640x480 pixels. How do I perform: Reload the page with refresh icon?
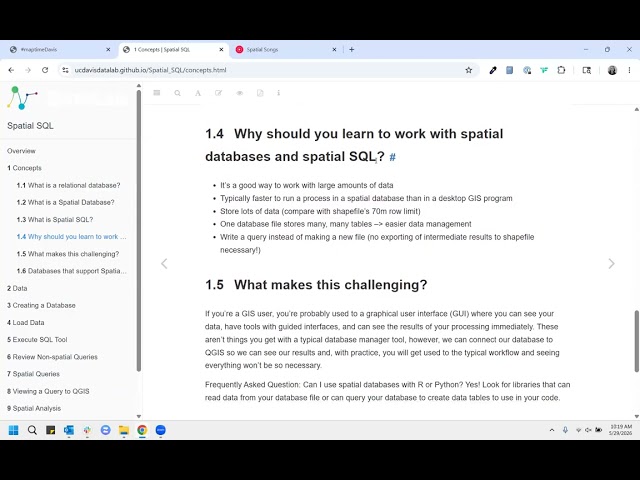pos(45,70)
